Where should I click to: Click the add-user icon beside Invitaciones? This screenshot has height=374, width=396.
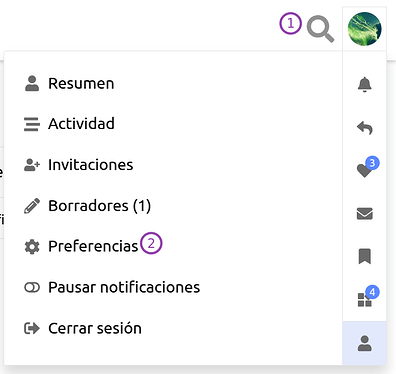click(x=32, y=165)
